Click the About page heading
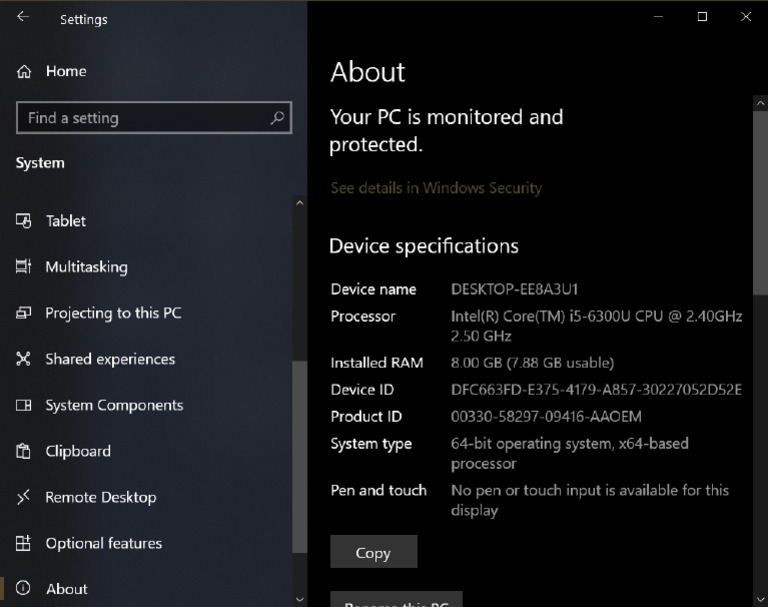Viewport: 768px width, 607px height. (367, 72)
